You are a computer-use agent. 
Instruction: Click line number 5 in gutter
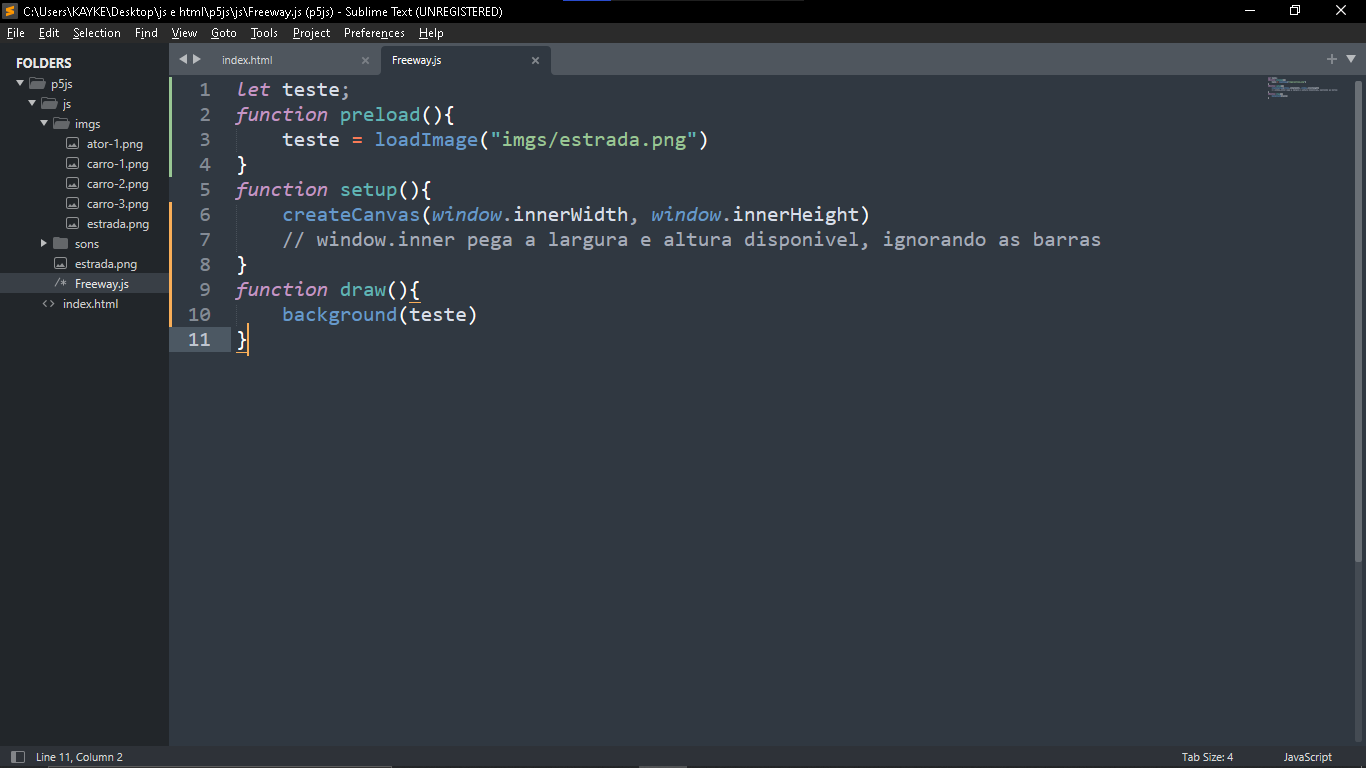[205, 190]
